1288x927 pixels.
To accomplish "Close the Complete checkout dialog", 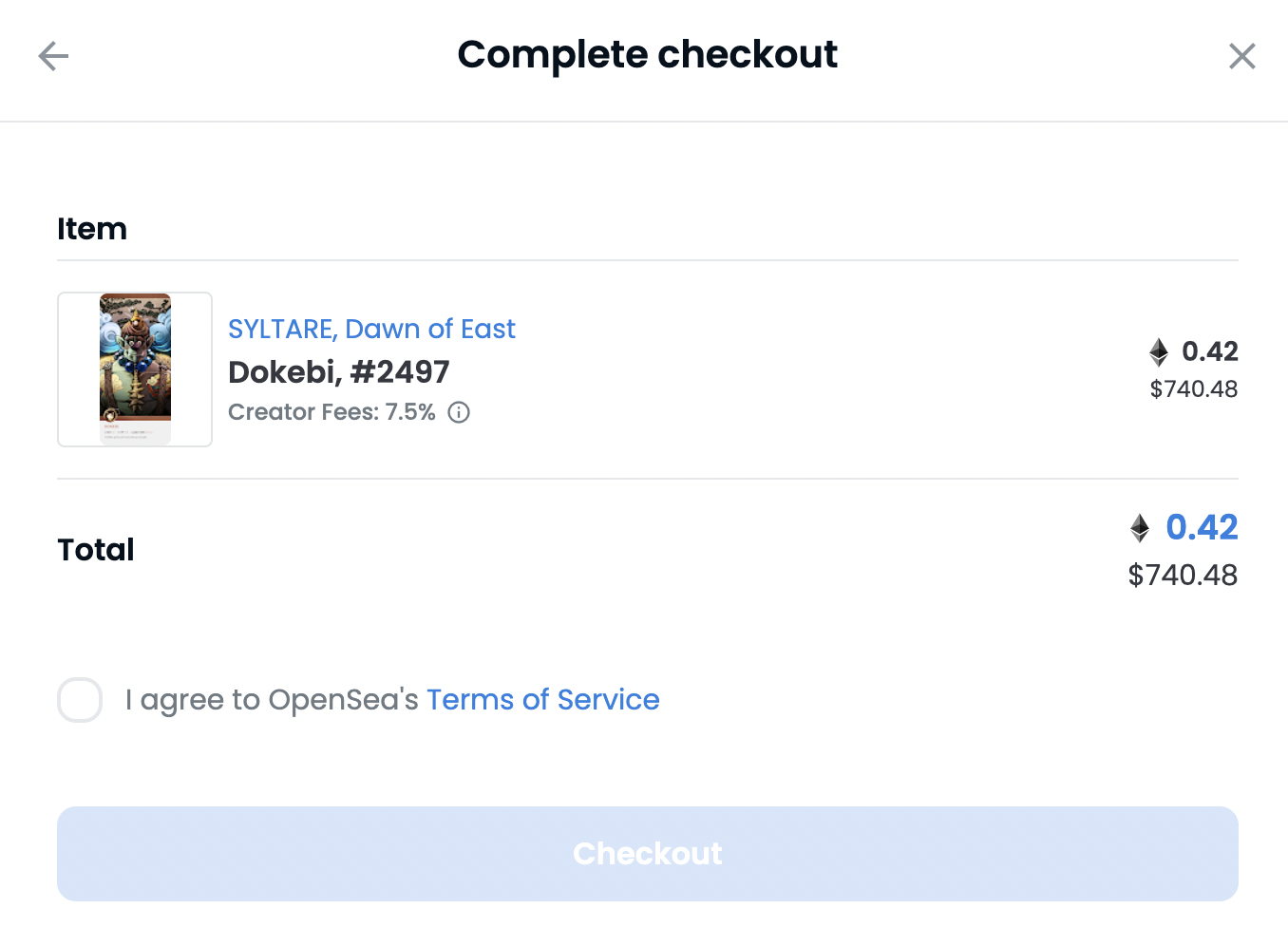I will [x=1241, y=56].
